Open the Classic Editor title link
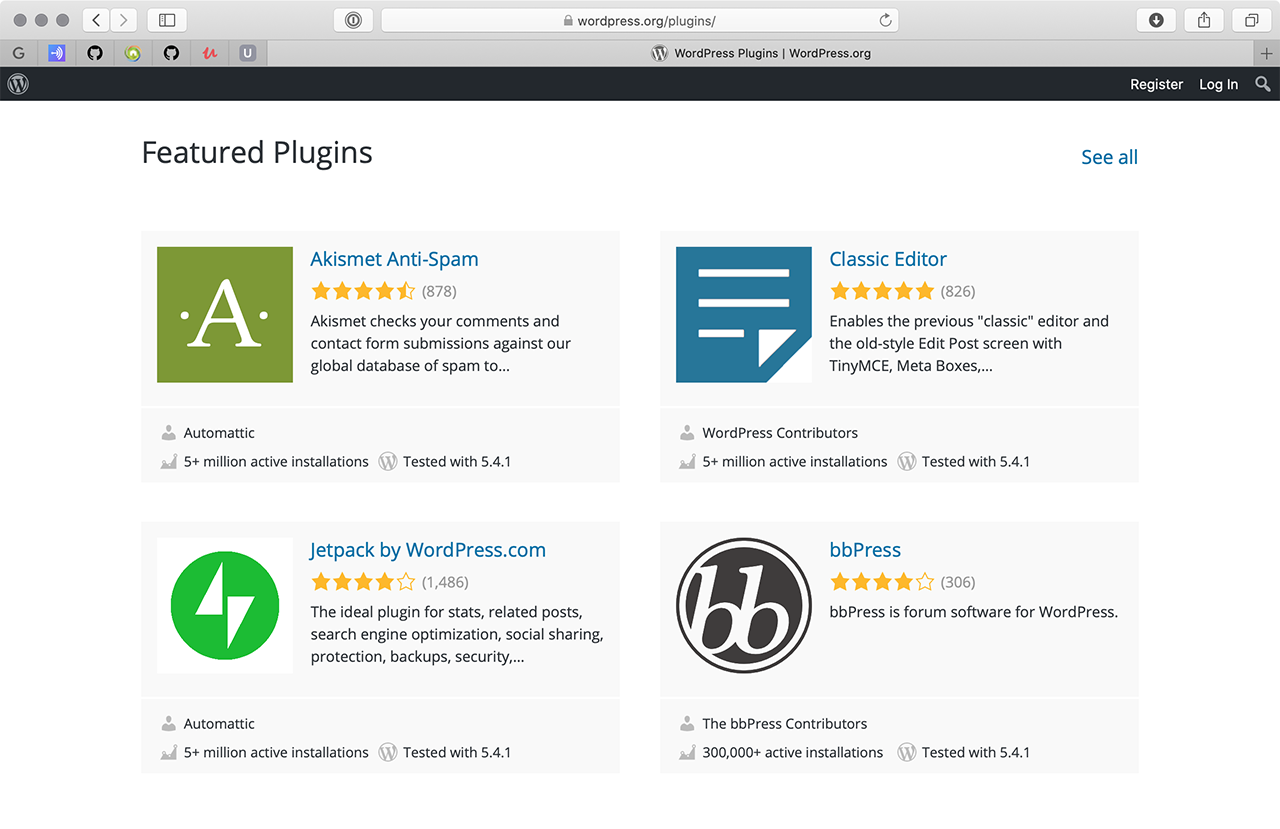Screen dimensions: 1280x829 coord(888,259)
